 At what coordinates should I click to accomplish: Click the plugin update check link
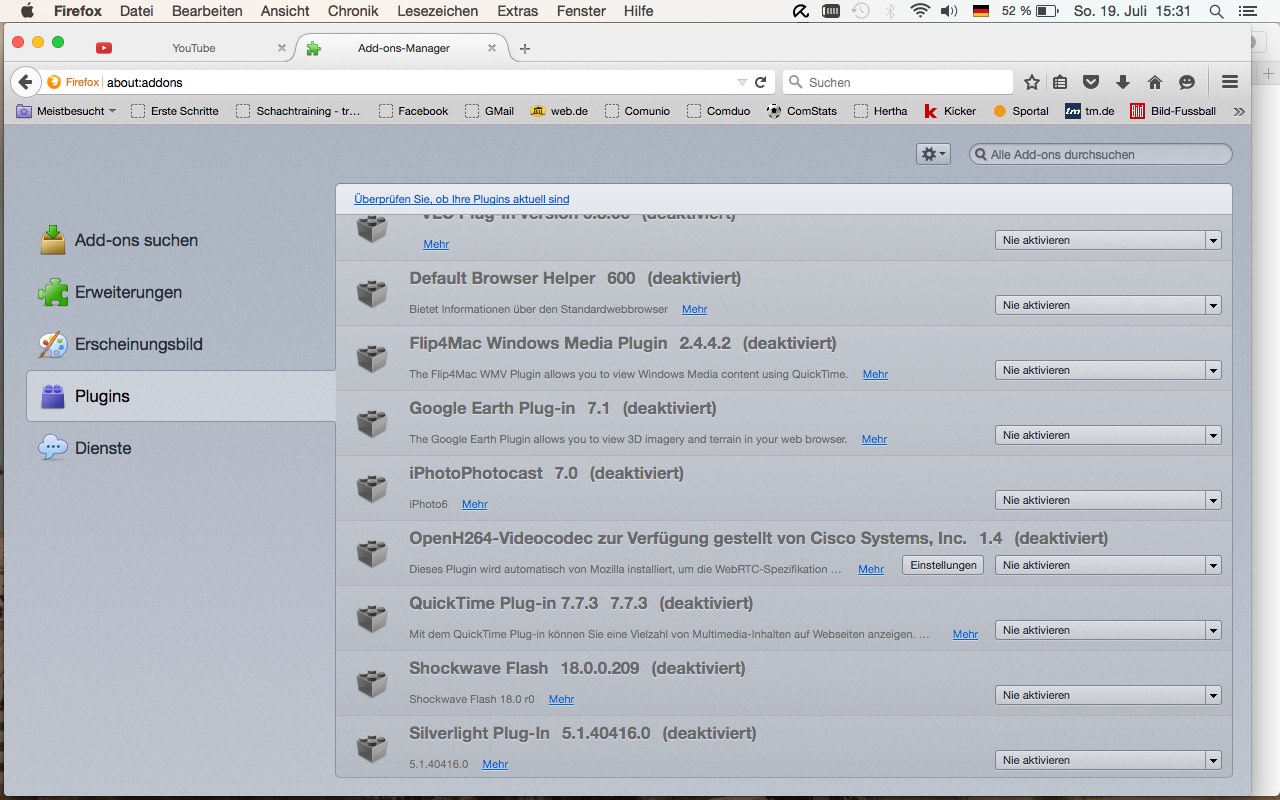461,199
